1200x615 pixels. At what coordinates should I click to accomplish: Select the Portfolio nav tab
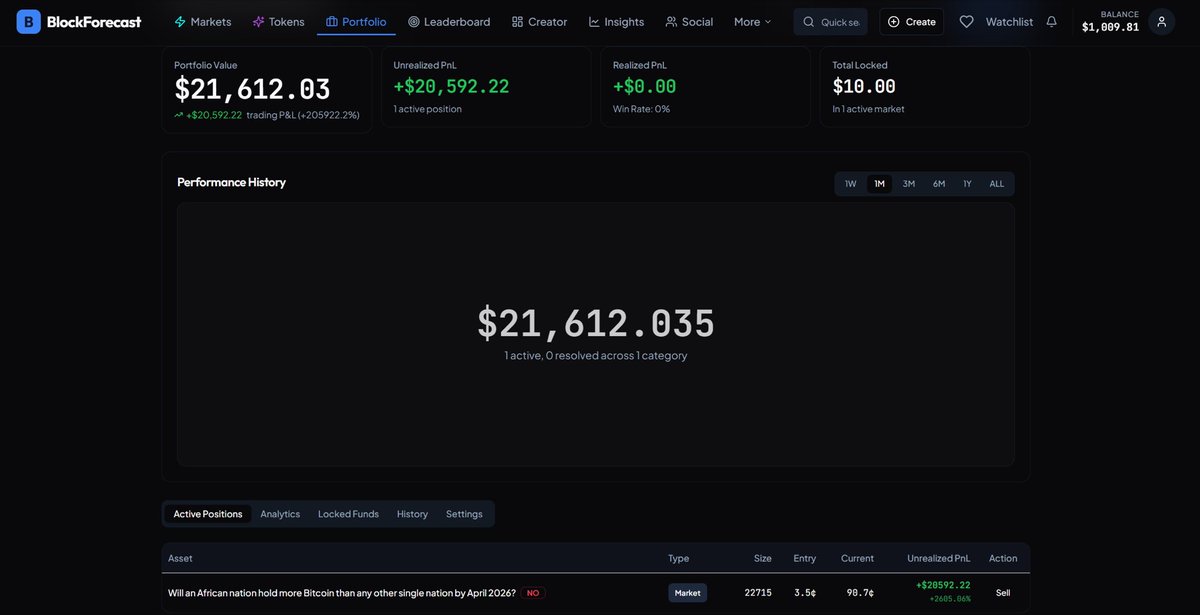tap(356, 21)
